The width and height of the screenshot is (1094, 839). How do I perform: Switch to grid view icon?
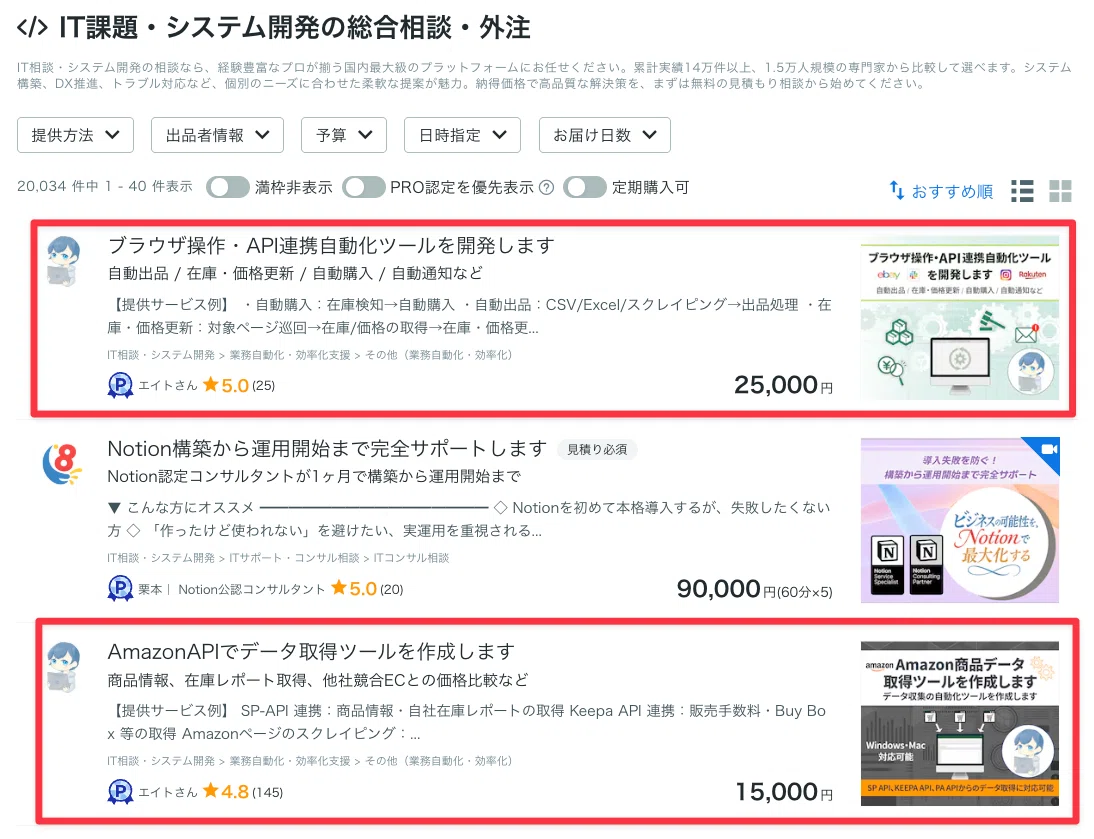1060,190
